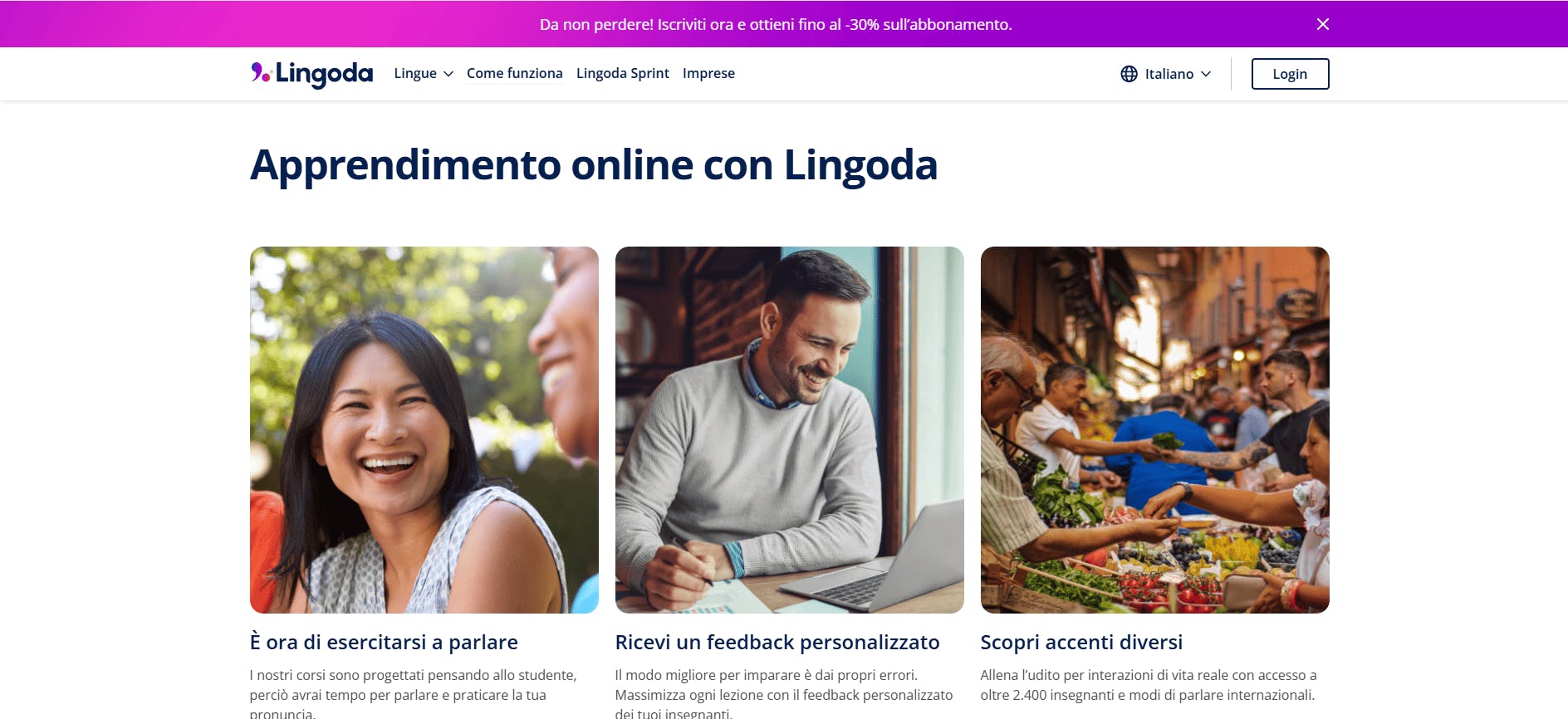The height and width of the screenshot is (719, 1568).
Task: Click the promo banner text about -30% discount
Action: click(x=776, y=24)
